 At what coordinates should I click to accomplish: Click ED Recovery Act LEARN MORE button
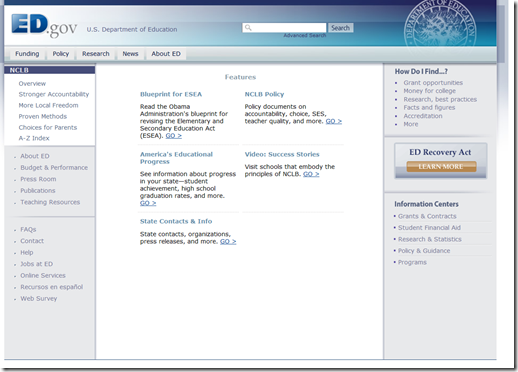pos(441,166)
